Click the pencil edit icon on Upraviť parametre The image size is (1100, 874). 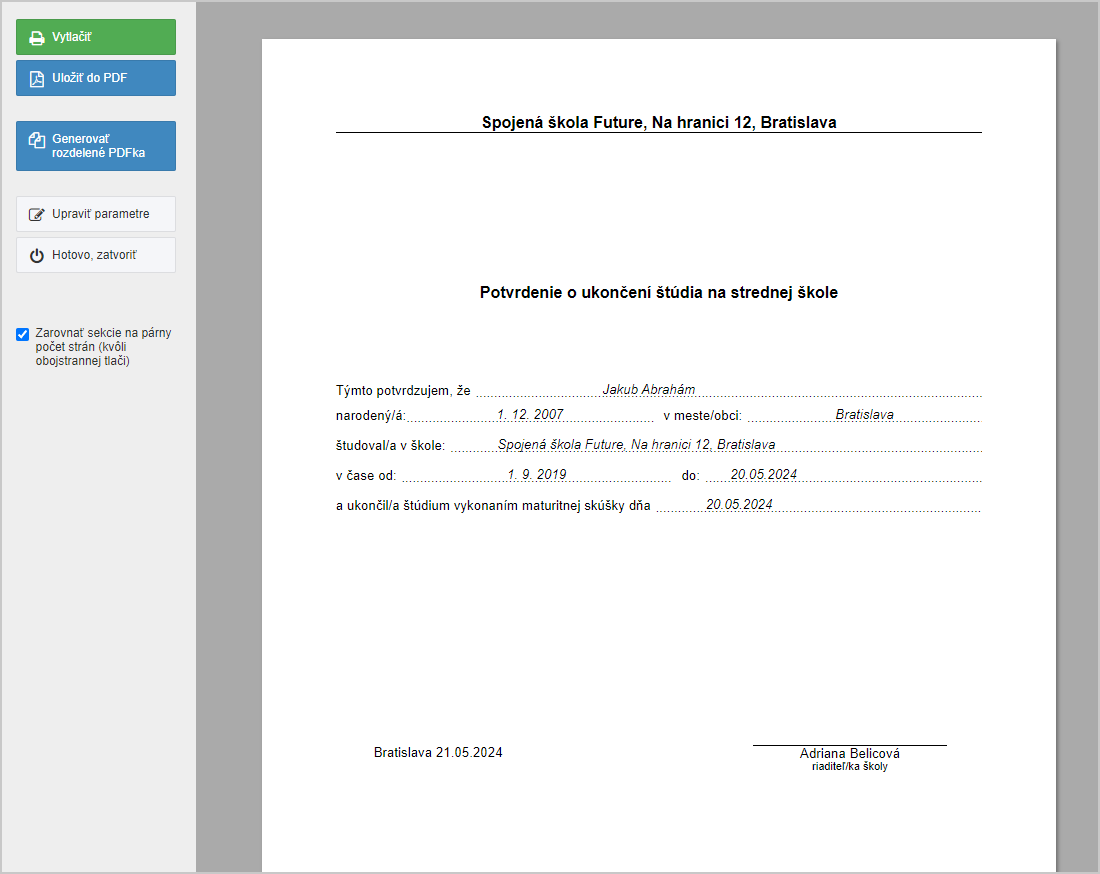36,215
